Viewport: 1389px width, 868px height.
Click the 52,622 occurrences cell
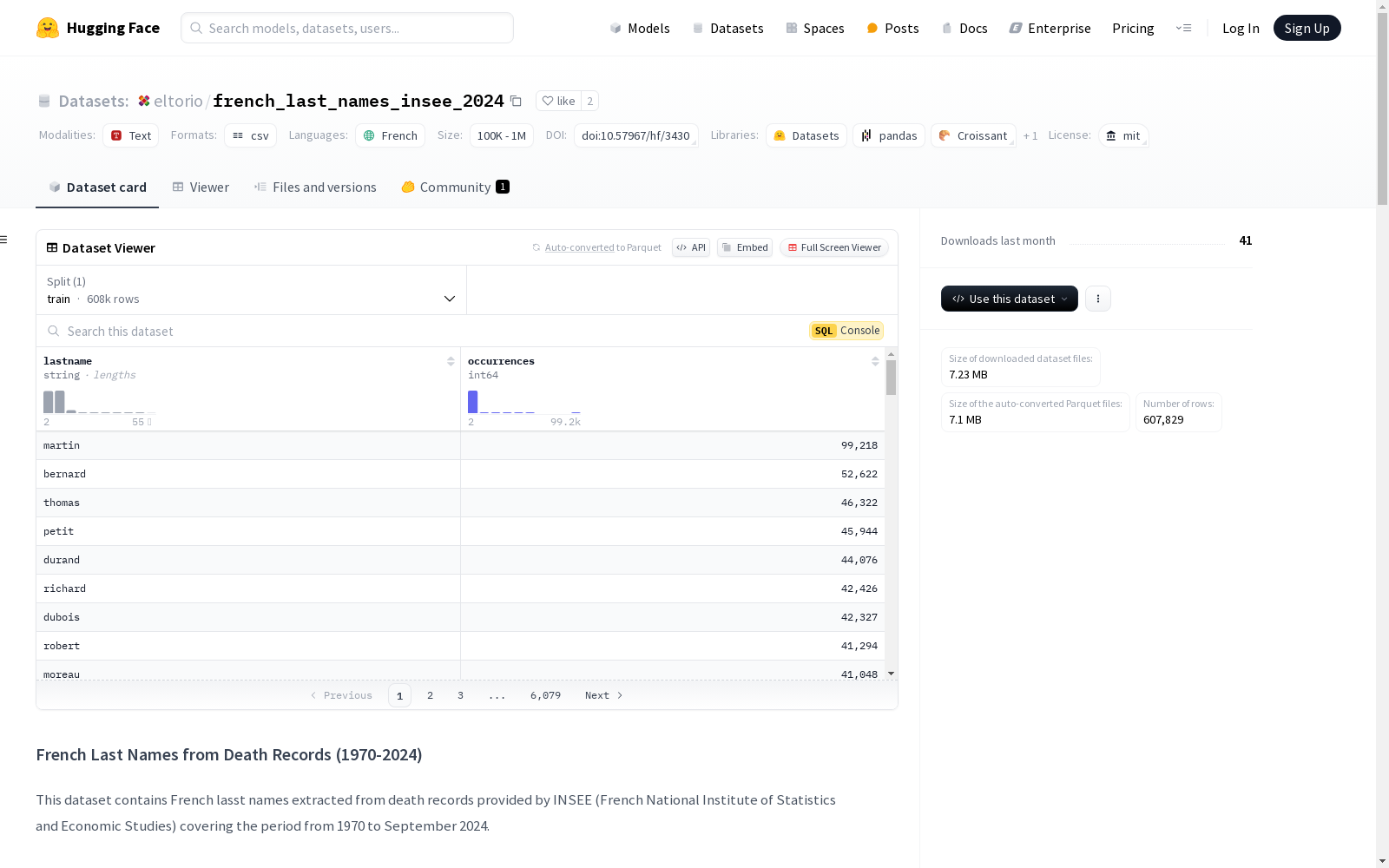pos(673,474)
